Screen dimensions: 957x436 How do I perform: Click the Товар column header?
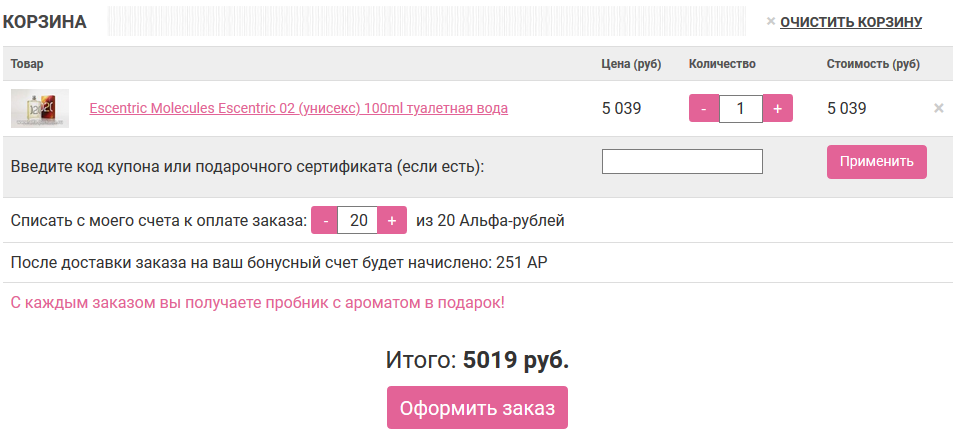pos(27,64)
